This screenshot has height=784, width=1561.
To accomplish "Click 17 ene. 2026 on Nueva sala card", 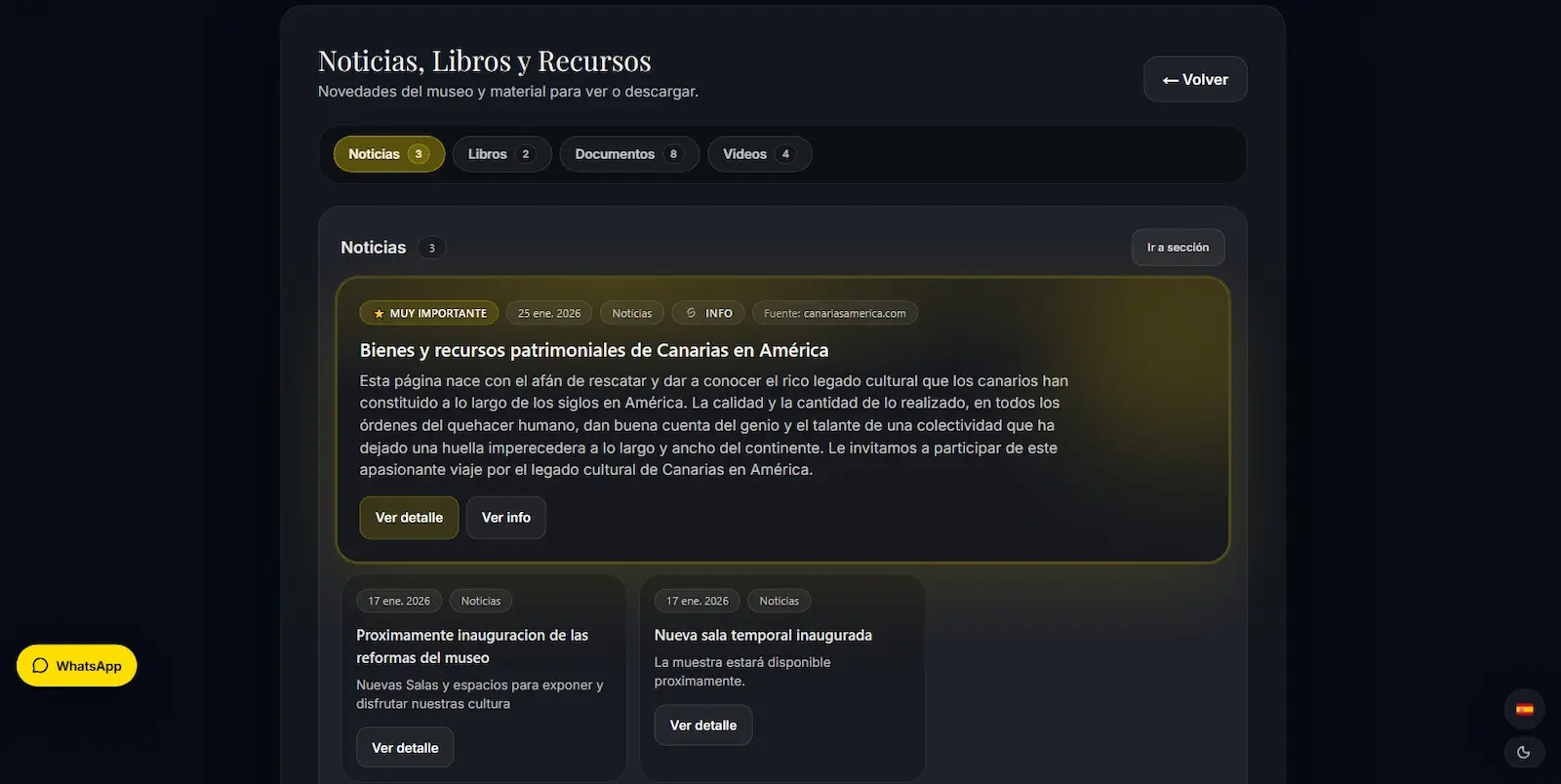I will [698, 601].
